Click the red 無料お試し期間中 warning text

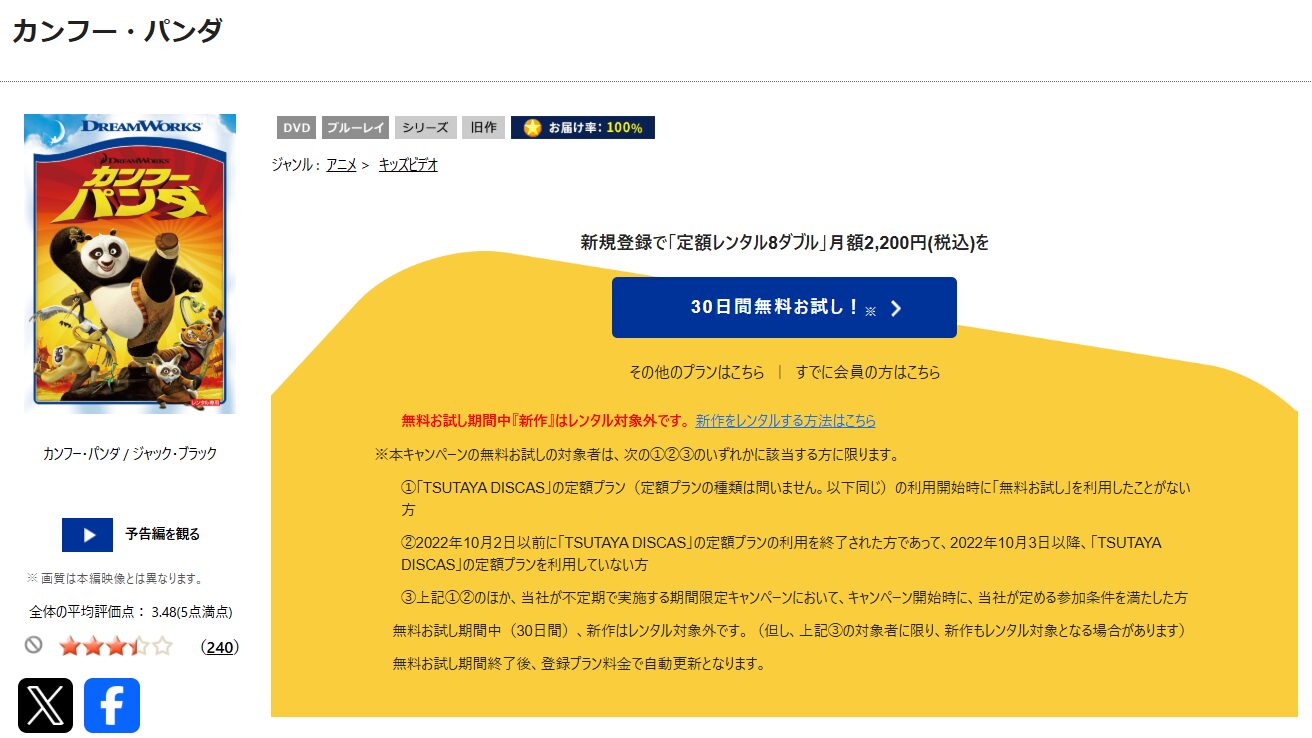546,421
